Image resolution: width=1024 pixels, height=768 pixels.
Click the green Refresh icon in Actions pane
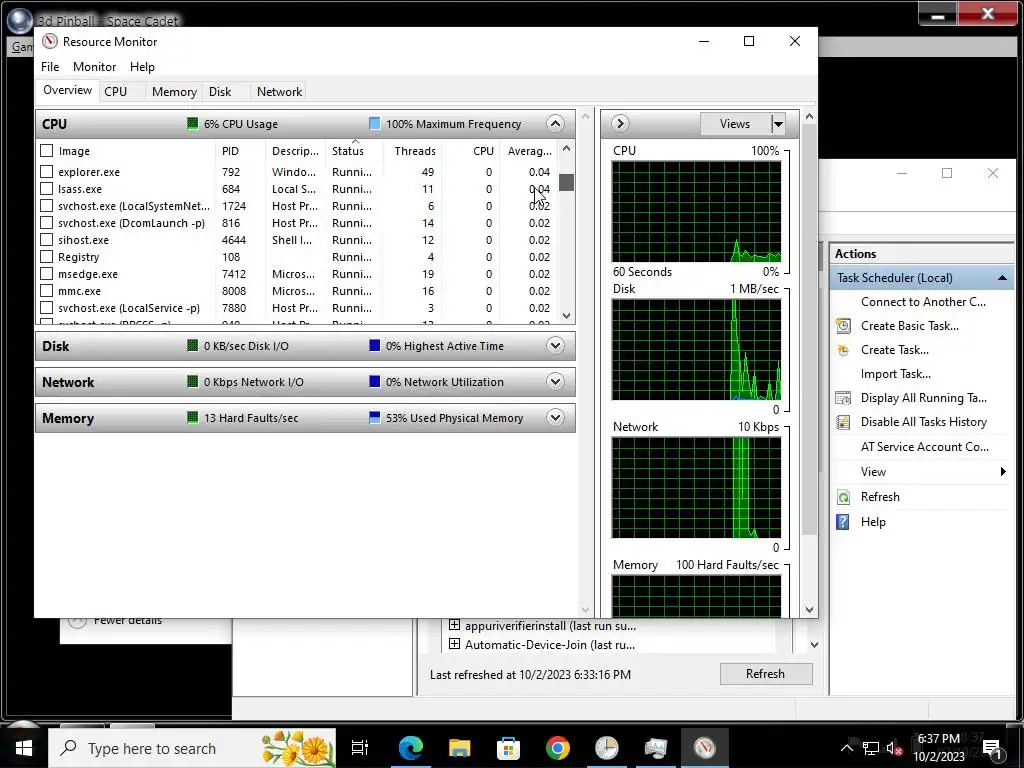(x=843, y=497)
